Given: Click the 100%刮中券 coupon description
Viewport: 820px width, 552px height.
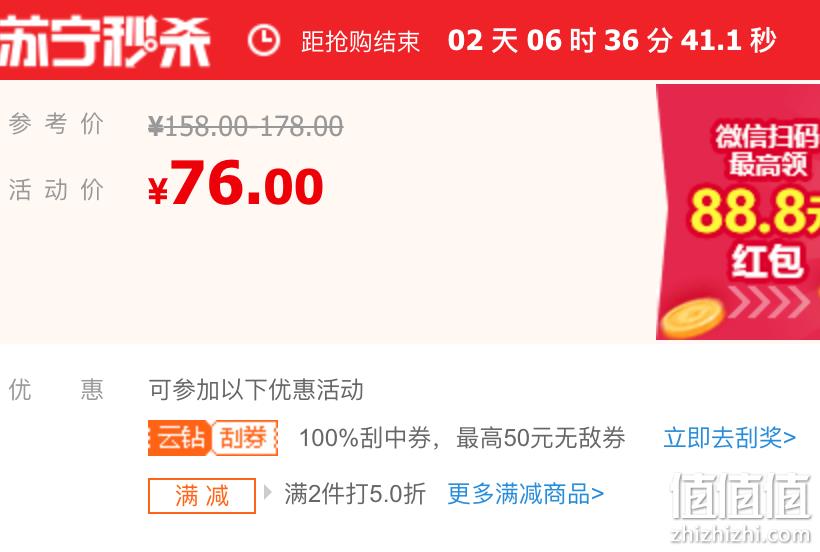Looking at the screenshot, I should click(x=462, y=438).
